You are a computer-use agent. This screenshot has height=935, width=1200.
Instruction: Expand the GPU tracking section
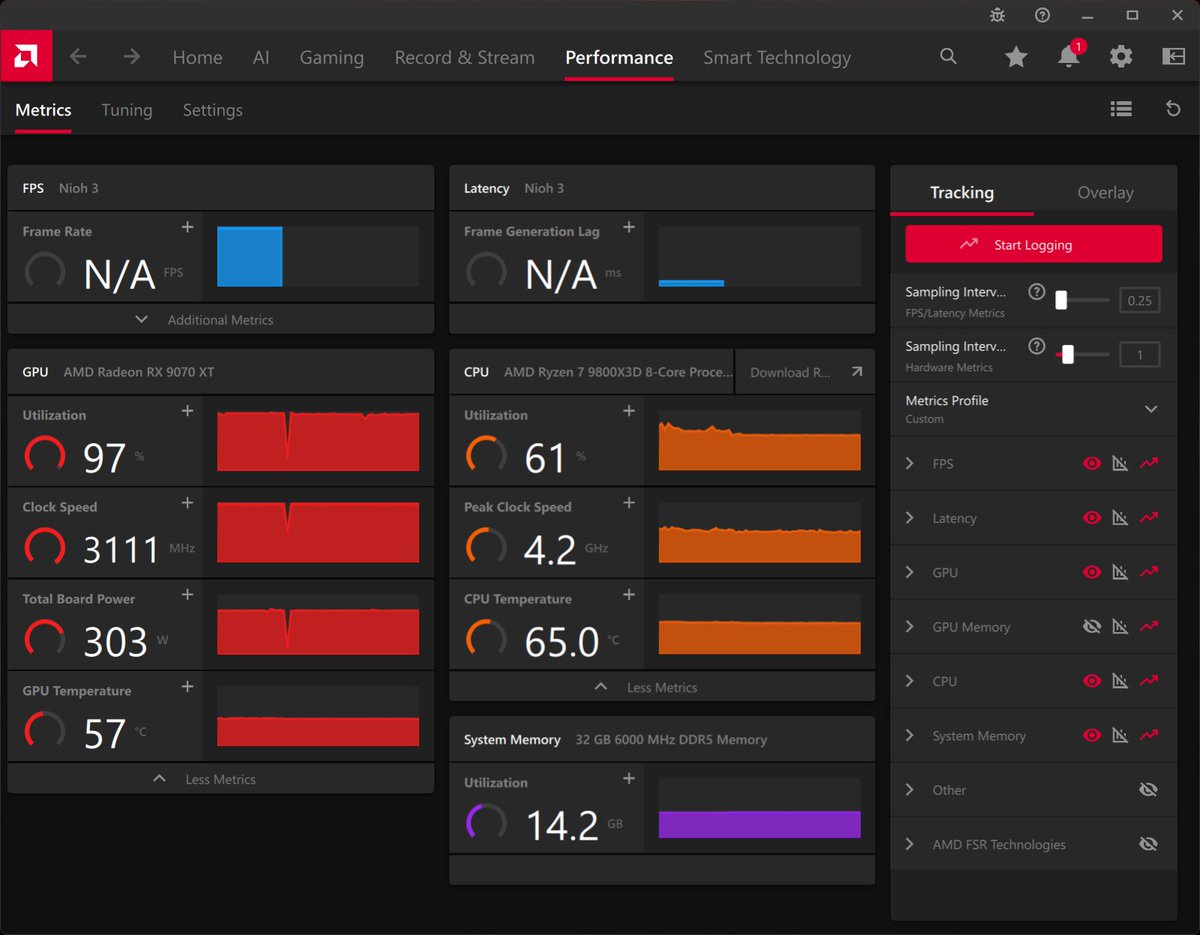pyautogui.click(x=909, y=572)
